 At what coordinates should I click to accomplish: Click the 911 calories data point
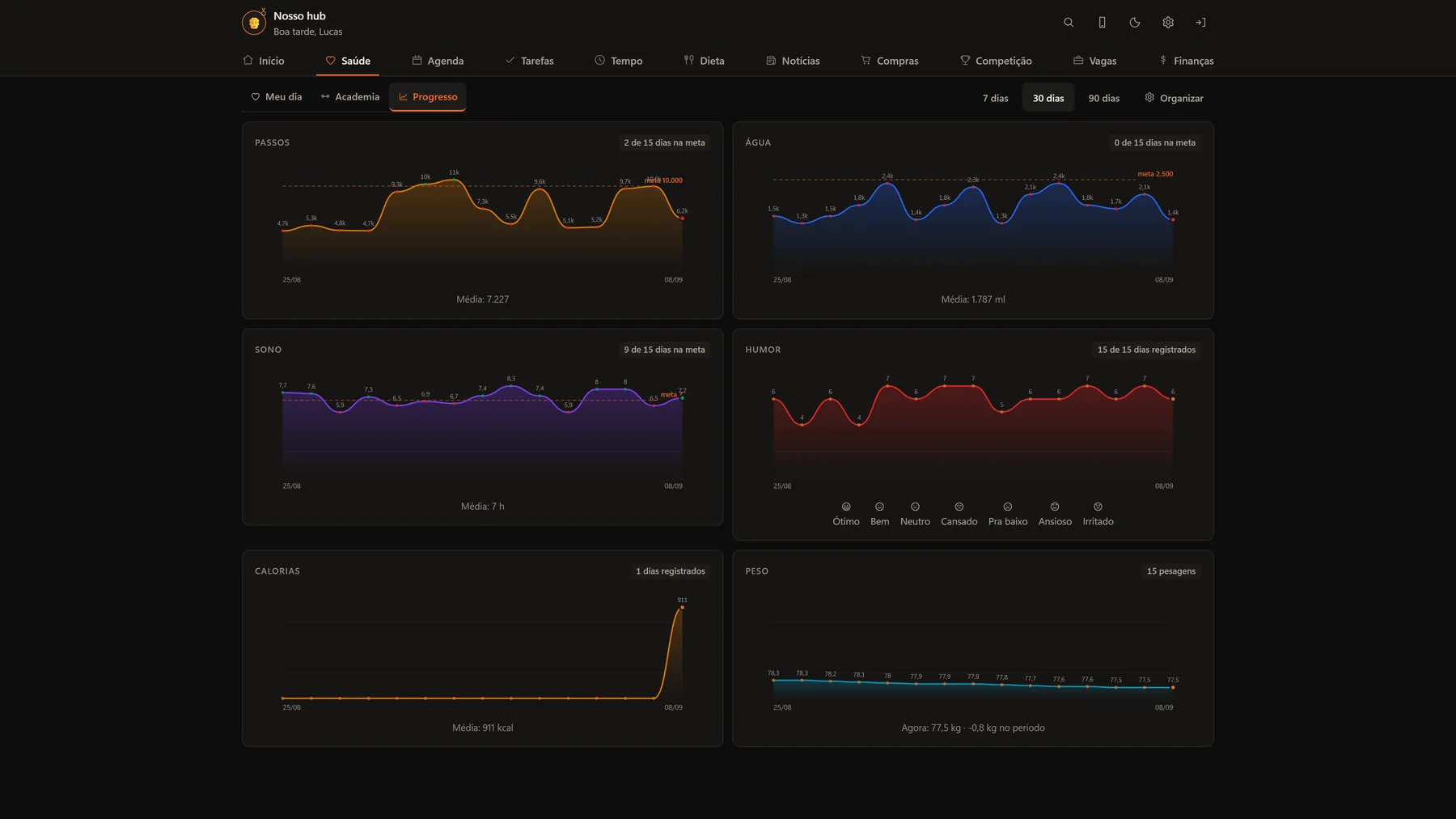coord(683,607)
